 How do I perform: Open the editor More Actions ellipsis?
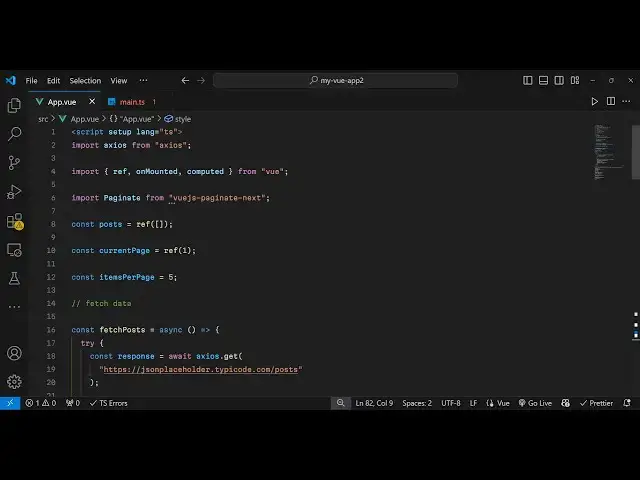pyautogui.click(x=626, y=101)
